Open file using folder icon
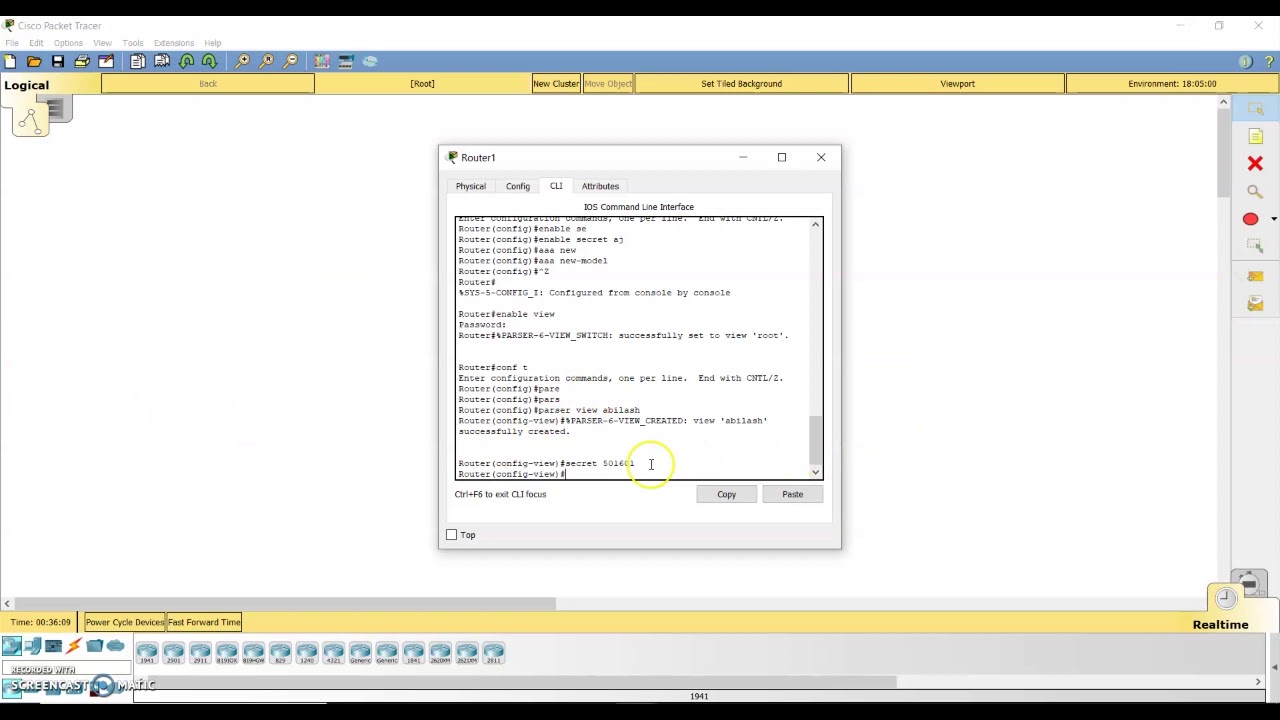1280x720 pixels. (34, 62)
